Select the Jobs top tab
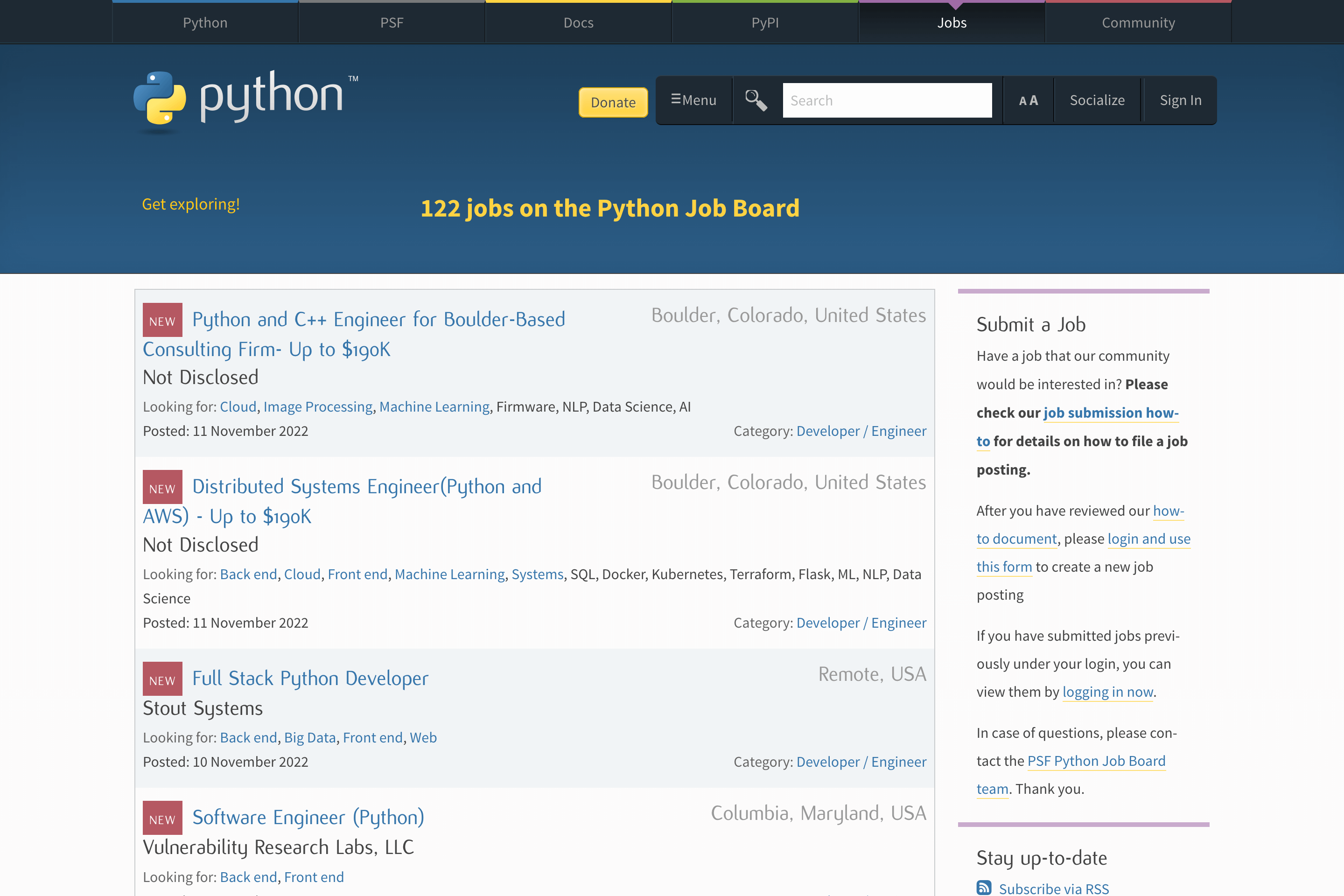 [x=952, y=22]
